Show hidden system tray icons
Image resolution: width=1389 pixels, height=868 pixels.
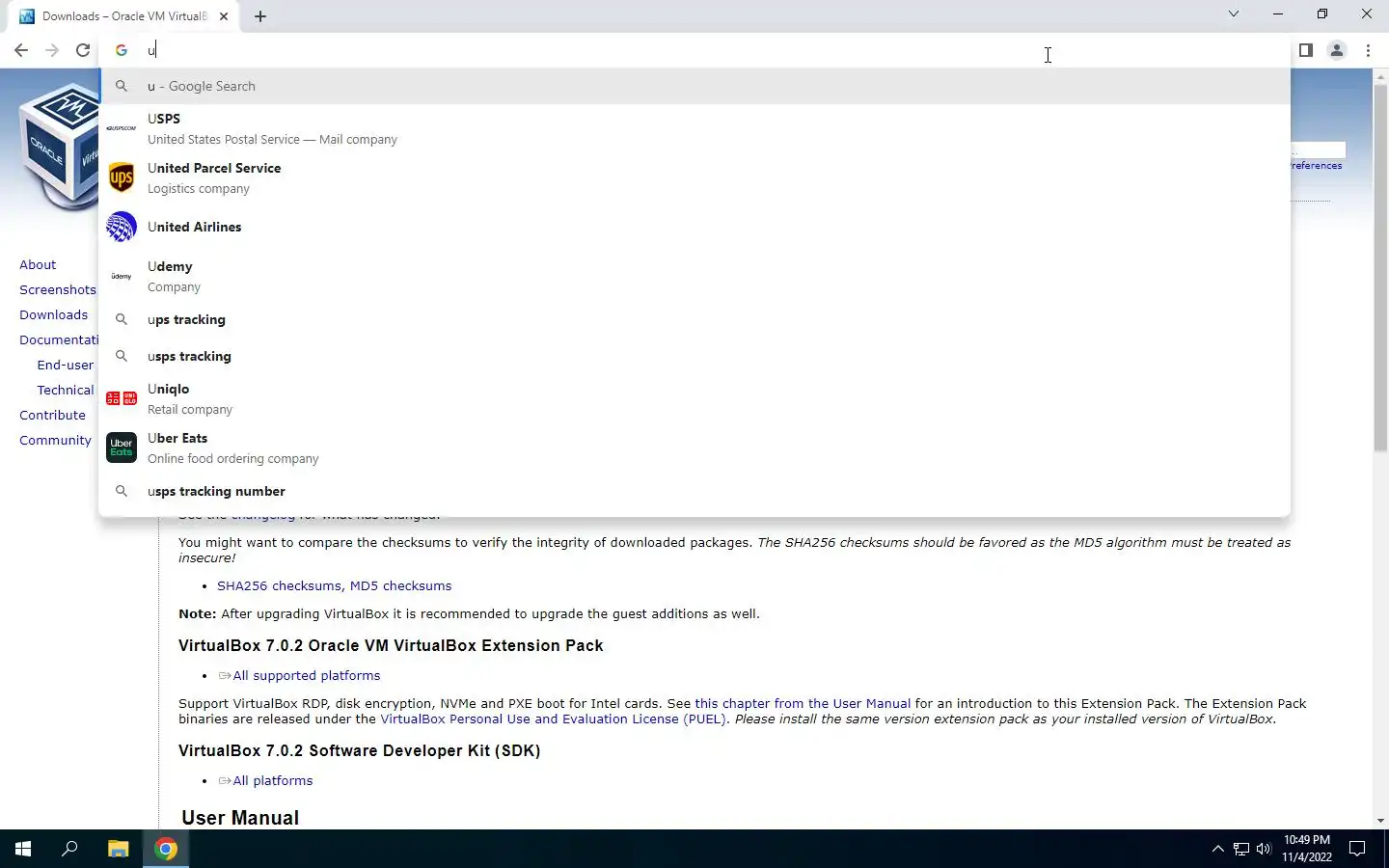click(1217, 849)
